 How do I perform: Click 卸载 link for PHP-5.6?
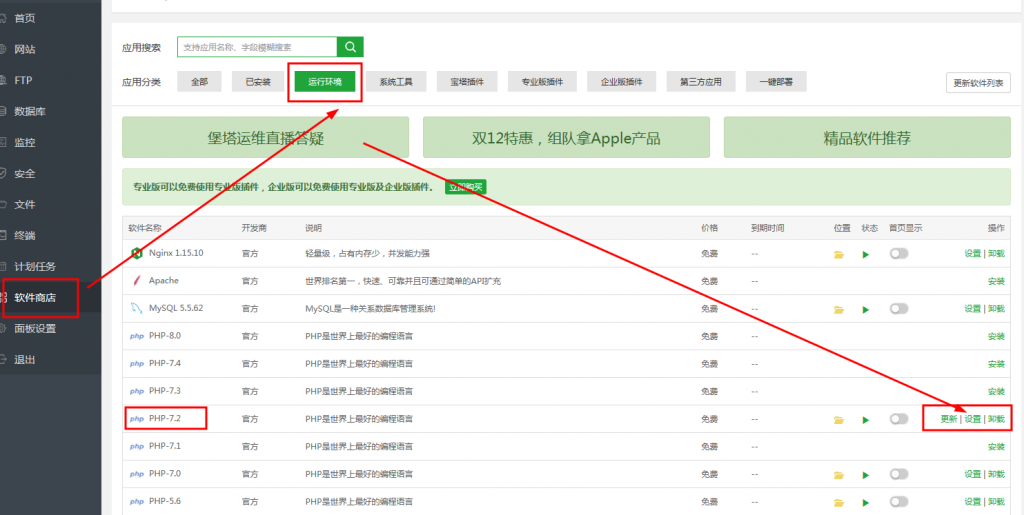point(996,502)
